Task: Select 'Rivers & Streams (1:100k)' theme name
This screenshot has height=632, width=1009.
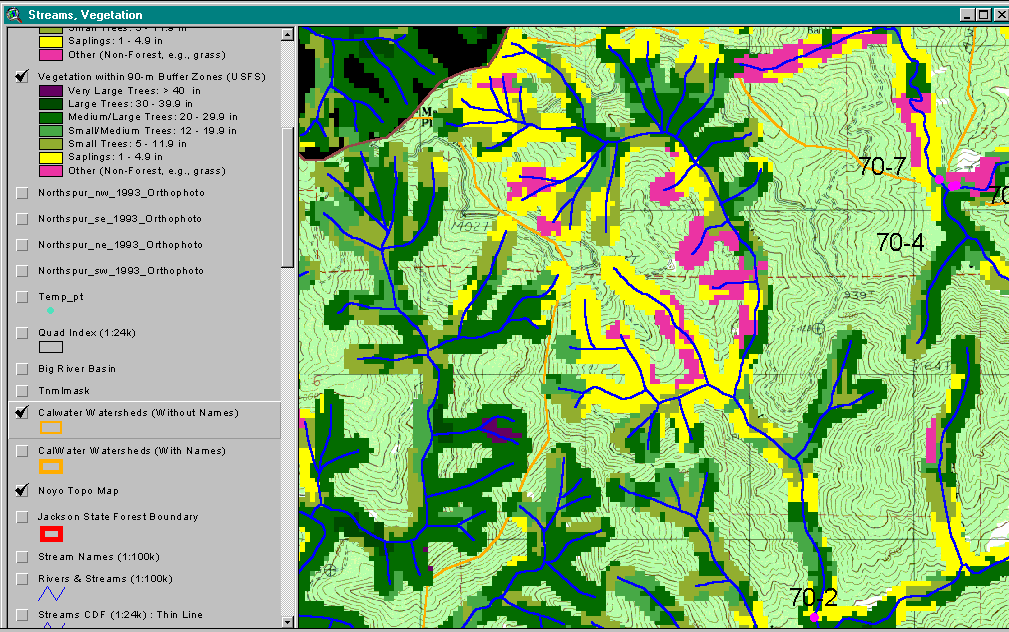Action: click(106, 579)
